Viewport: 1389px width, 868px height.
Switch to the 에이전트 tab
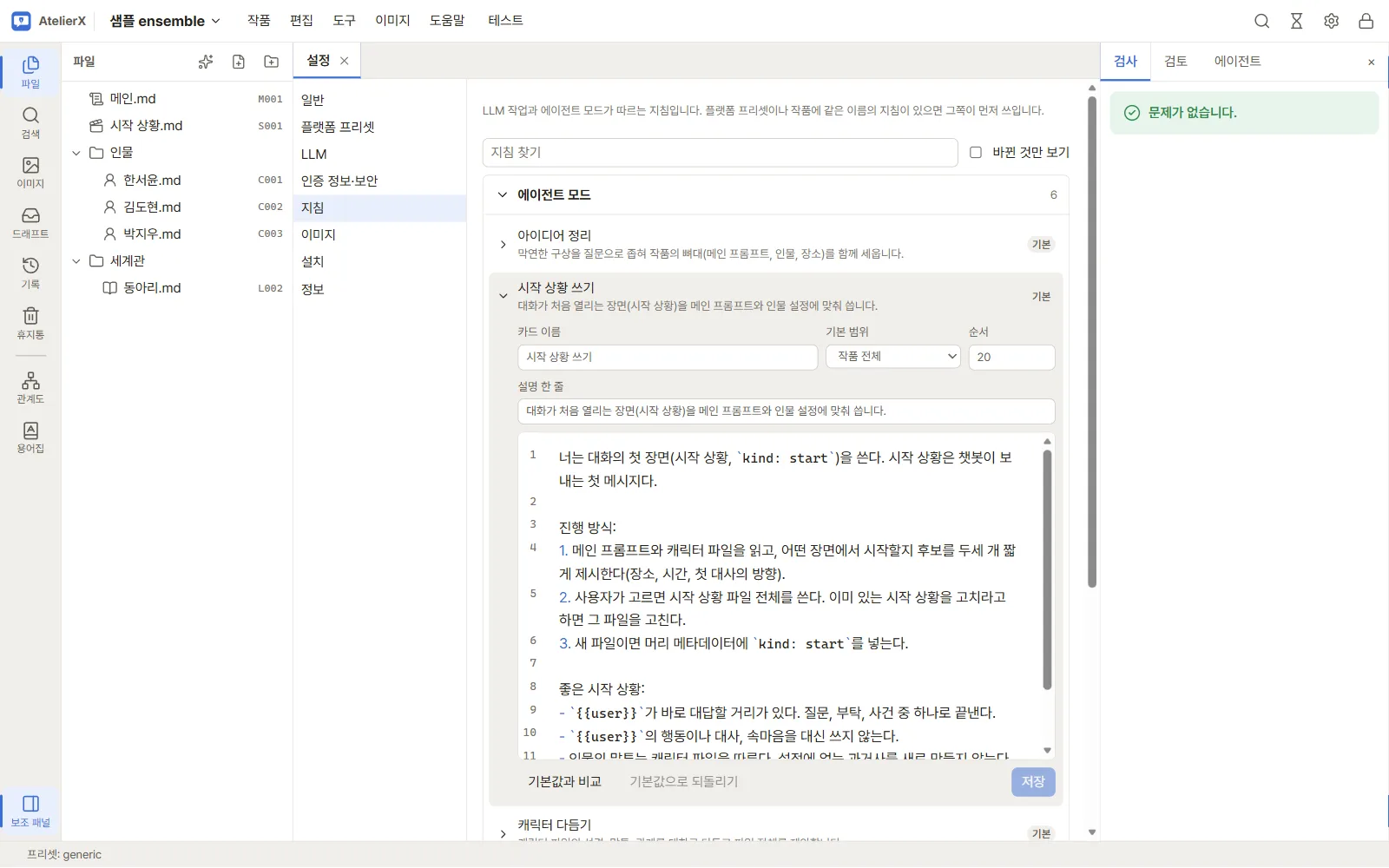[1238, 61]
